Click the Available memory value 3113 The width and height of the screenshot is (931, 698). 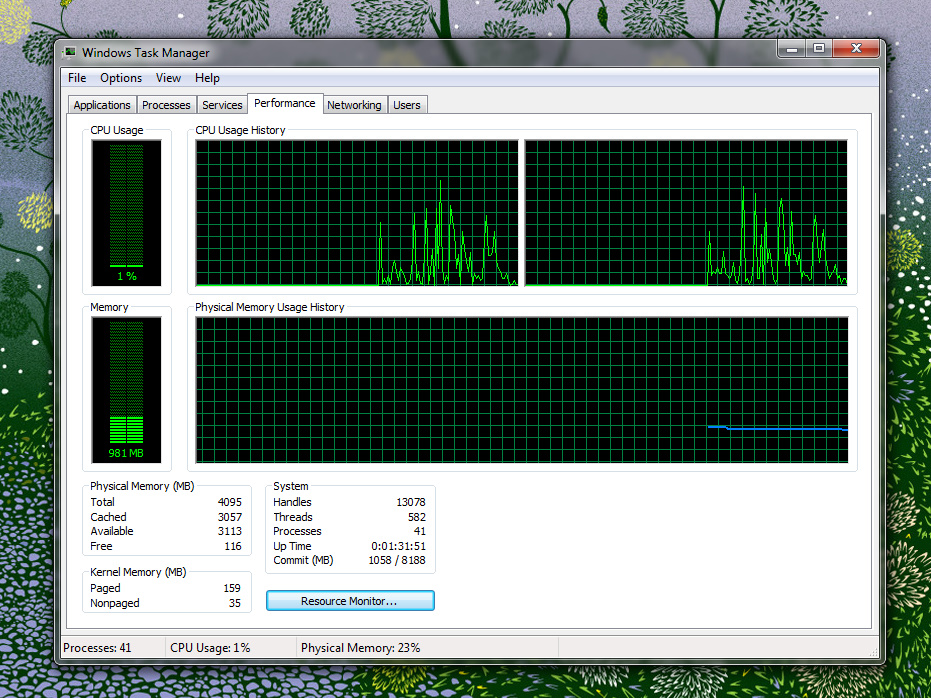230,531
